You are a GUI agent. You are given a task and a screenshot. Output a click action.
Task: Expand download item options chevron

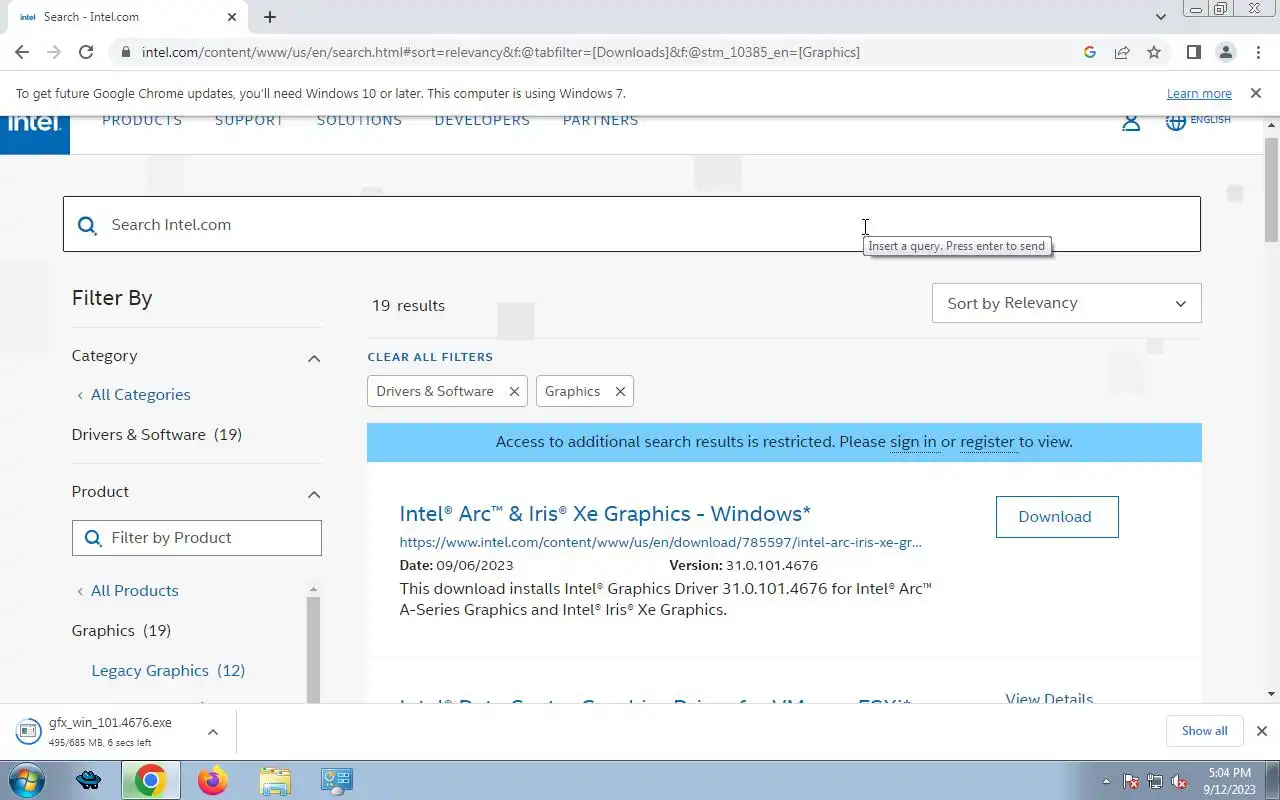[213, 732]
